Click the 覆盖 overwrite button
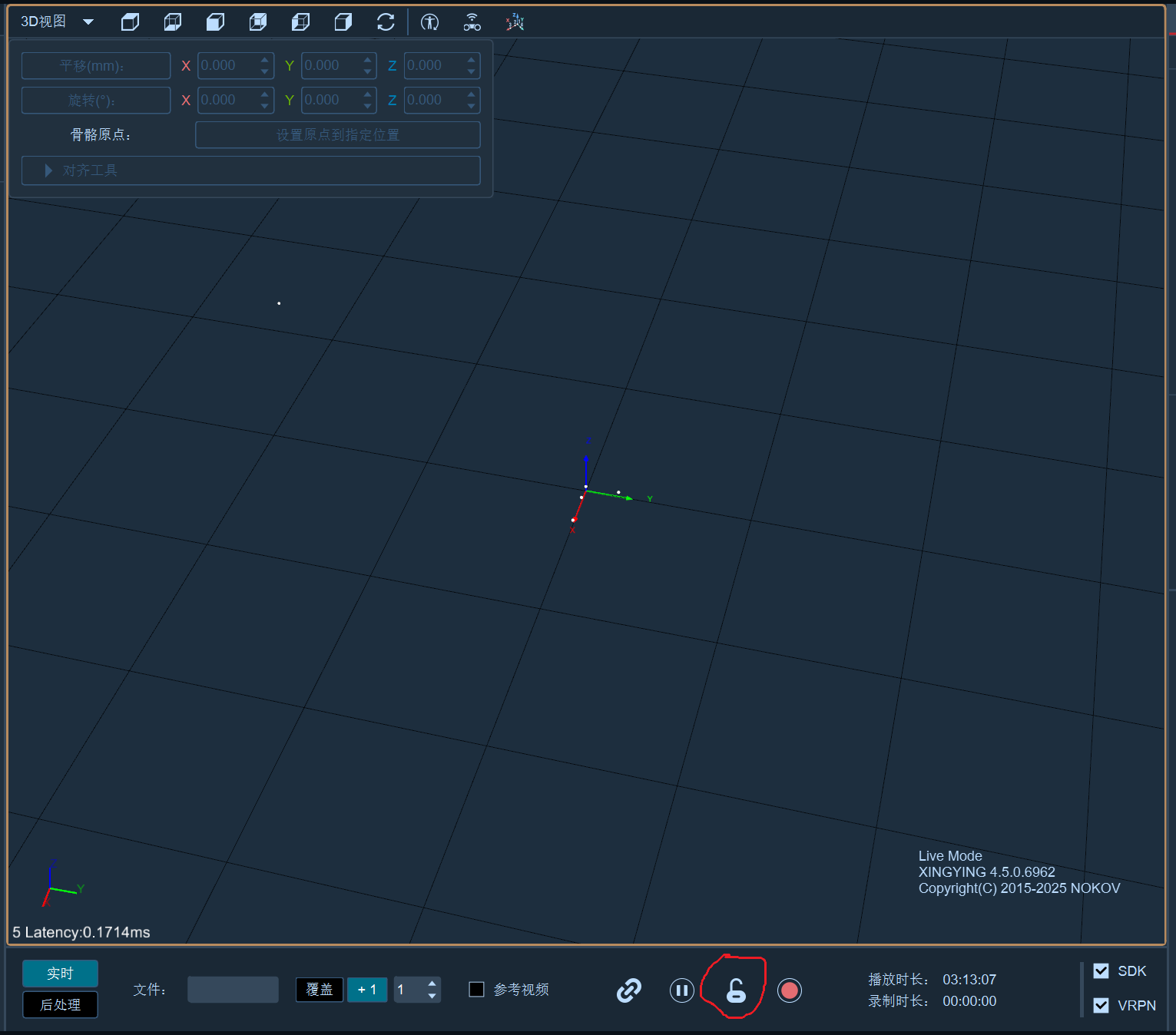Viewport: 1176px width, 1035px height. click(x=320, y=990)
